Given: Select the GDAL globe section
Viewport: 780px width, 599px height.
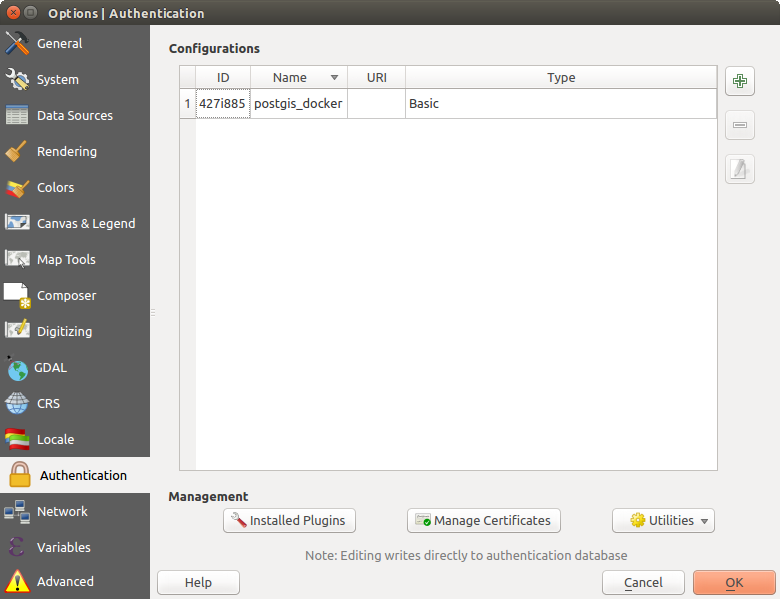Looking at the screenshot, I should pyautogui.click(x=50, y=368).
